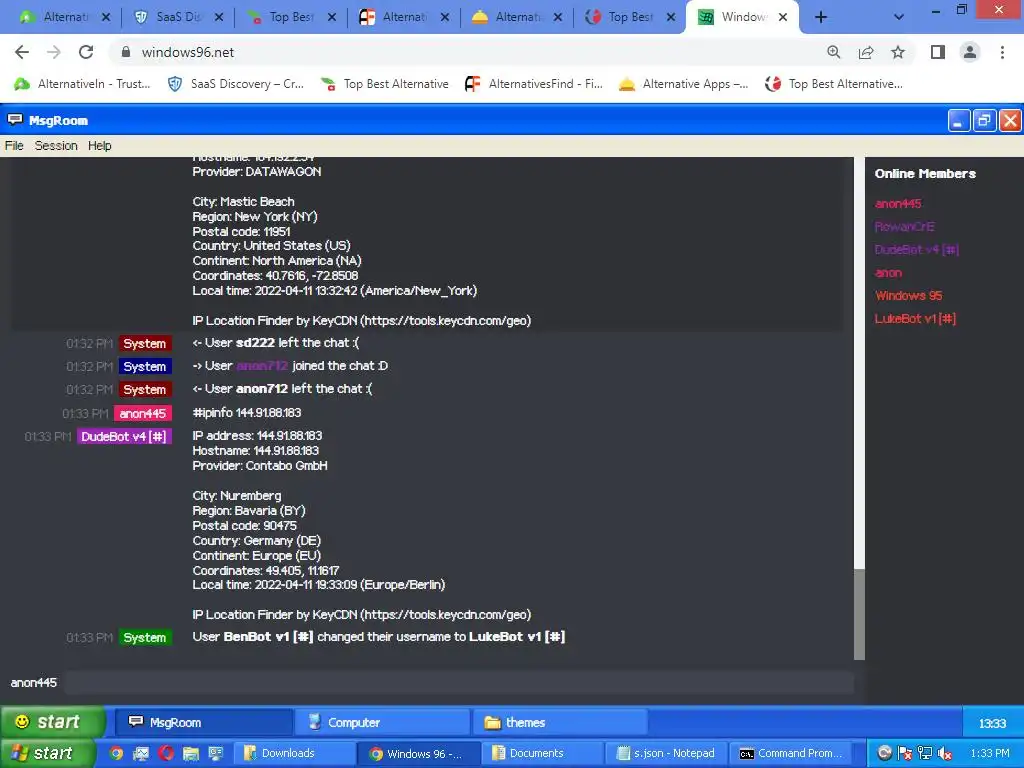Open SaaS Discovery bookmark
This screenshot has height=768, width=1024.
coord(236,84)
